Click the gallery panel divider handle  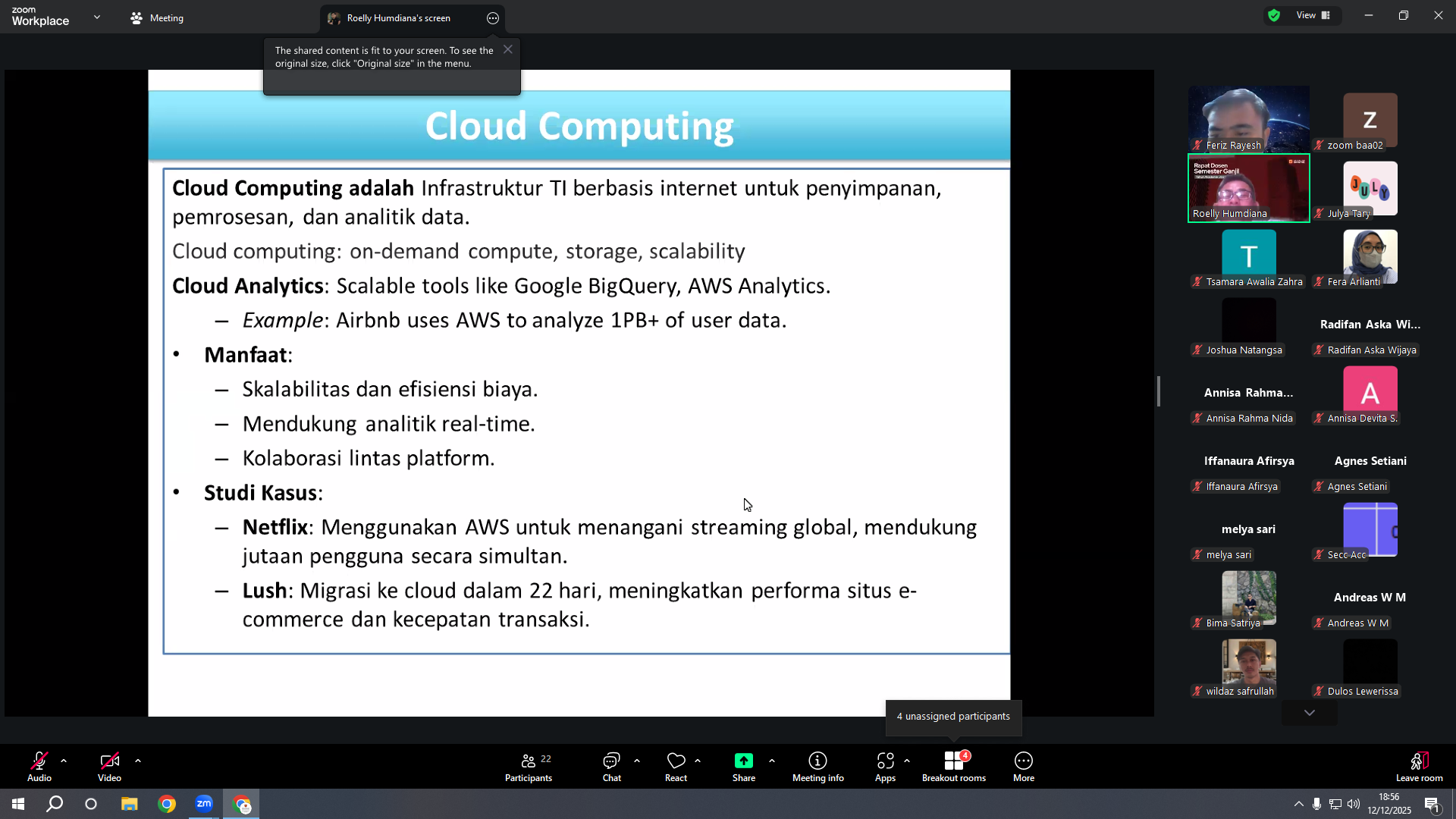click(x=1159, y=391)
